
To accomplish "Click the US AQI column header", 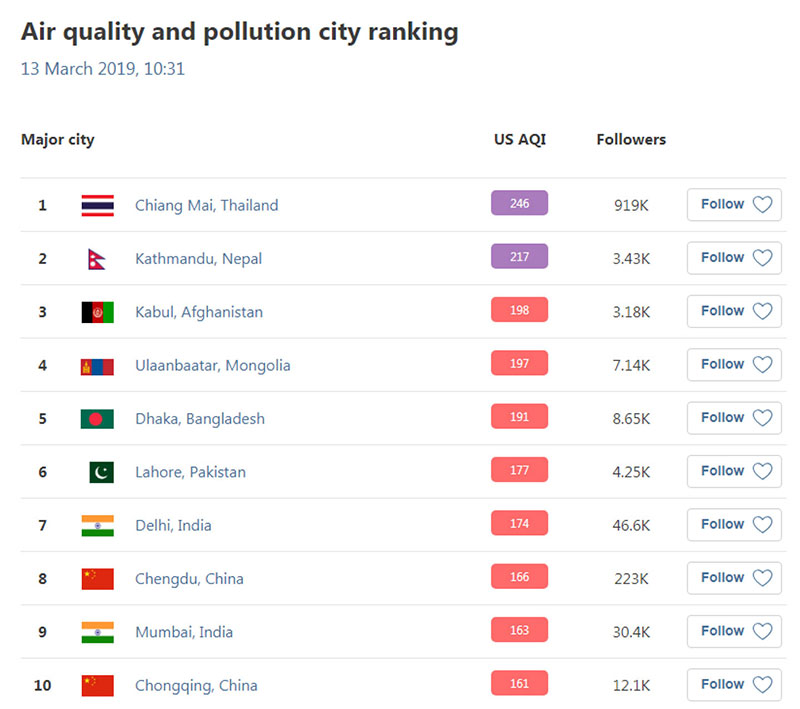I will pos(520,140).
